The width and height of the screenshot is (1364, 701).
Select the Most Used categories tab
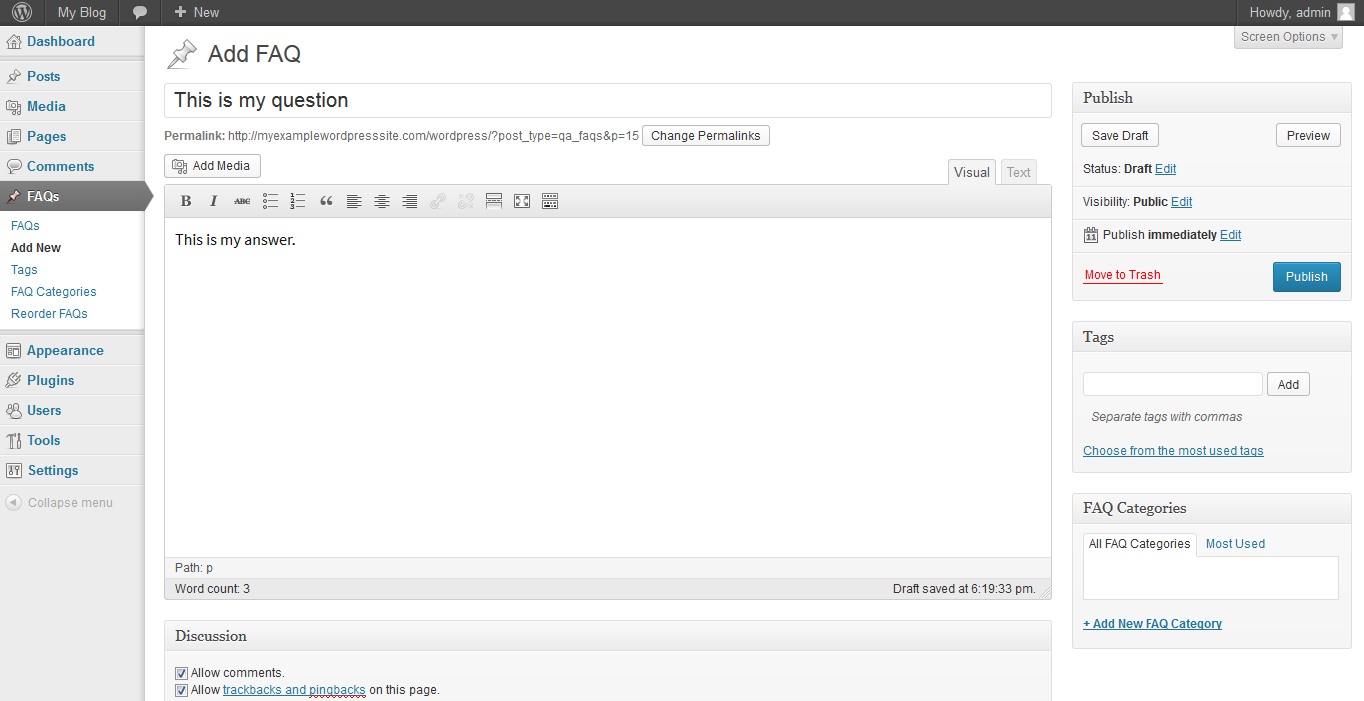click(1235, 544)
